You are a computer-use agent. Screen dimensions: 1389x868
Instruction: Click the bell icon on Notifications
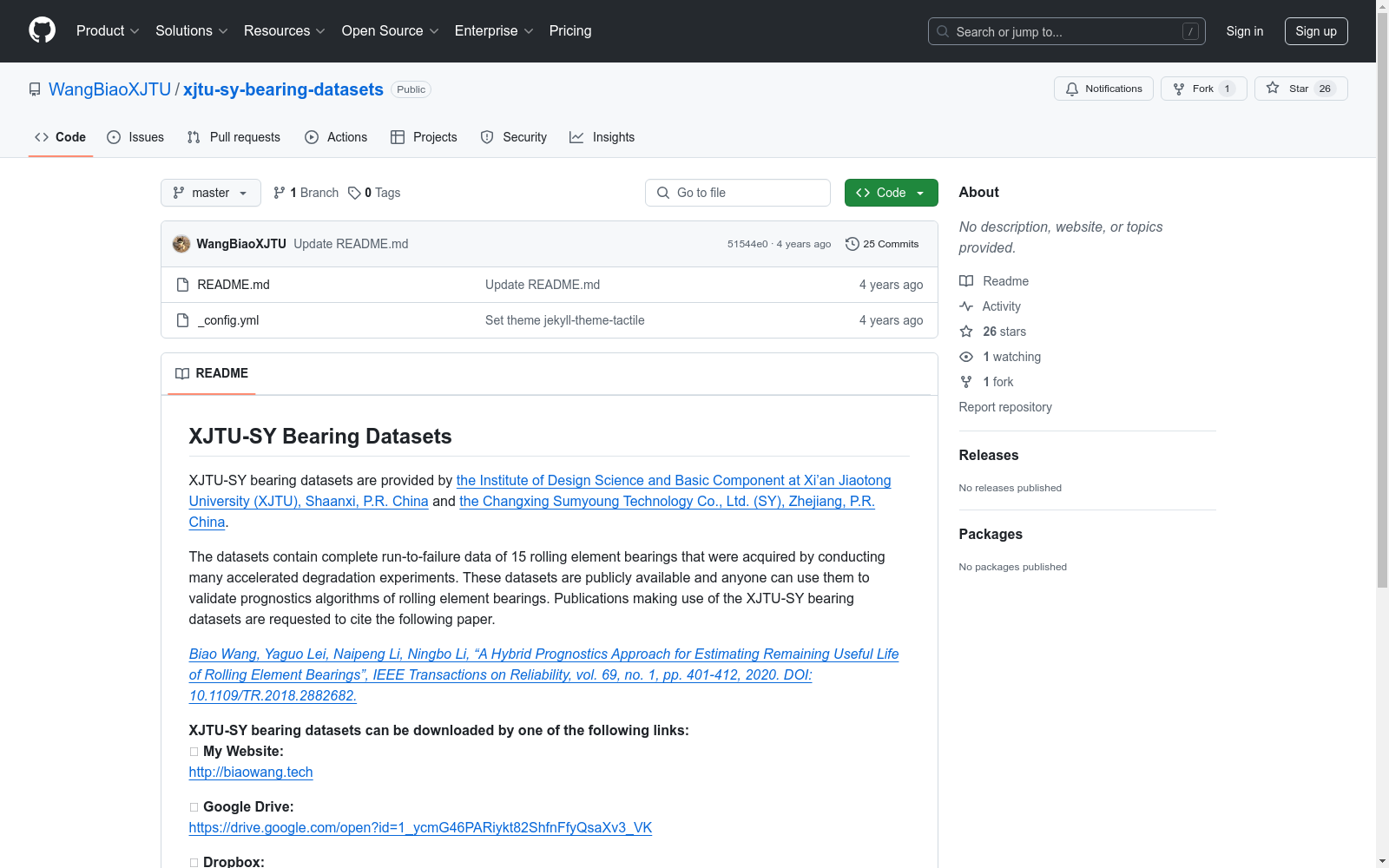(x=1072, y=89)
